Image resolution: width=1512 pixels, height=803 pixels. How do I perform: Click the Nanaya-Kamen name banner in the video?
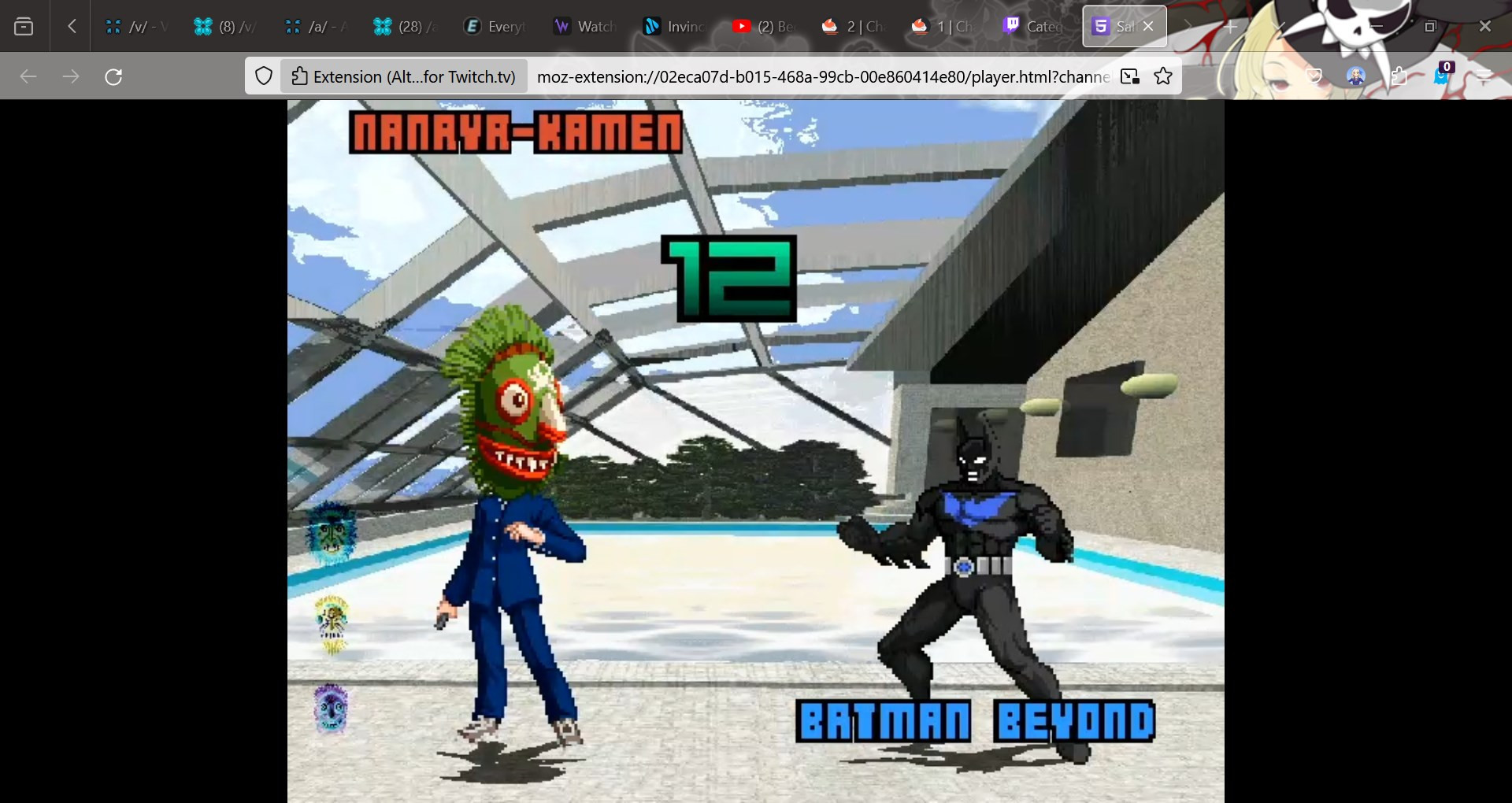(516, 132)
